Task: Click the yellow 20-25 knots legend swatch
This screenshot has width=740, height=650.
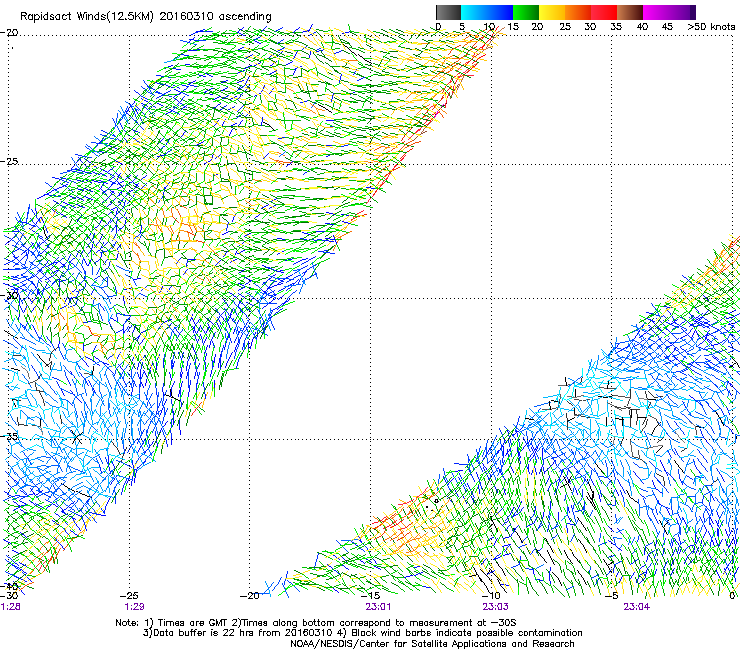Action: point(552,12)
